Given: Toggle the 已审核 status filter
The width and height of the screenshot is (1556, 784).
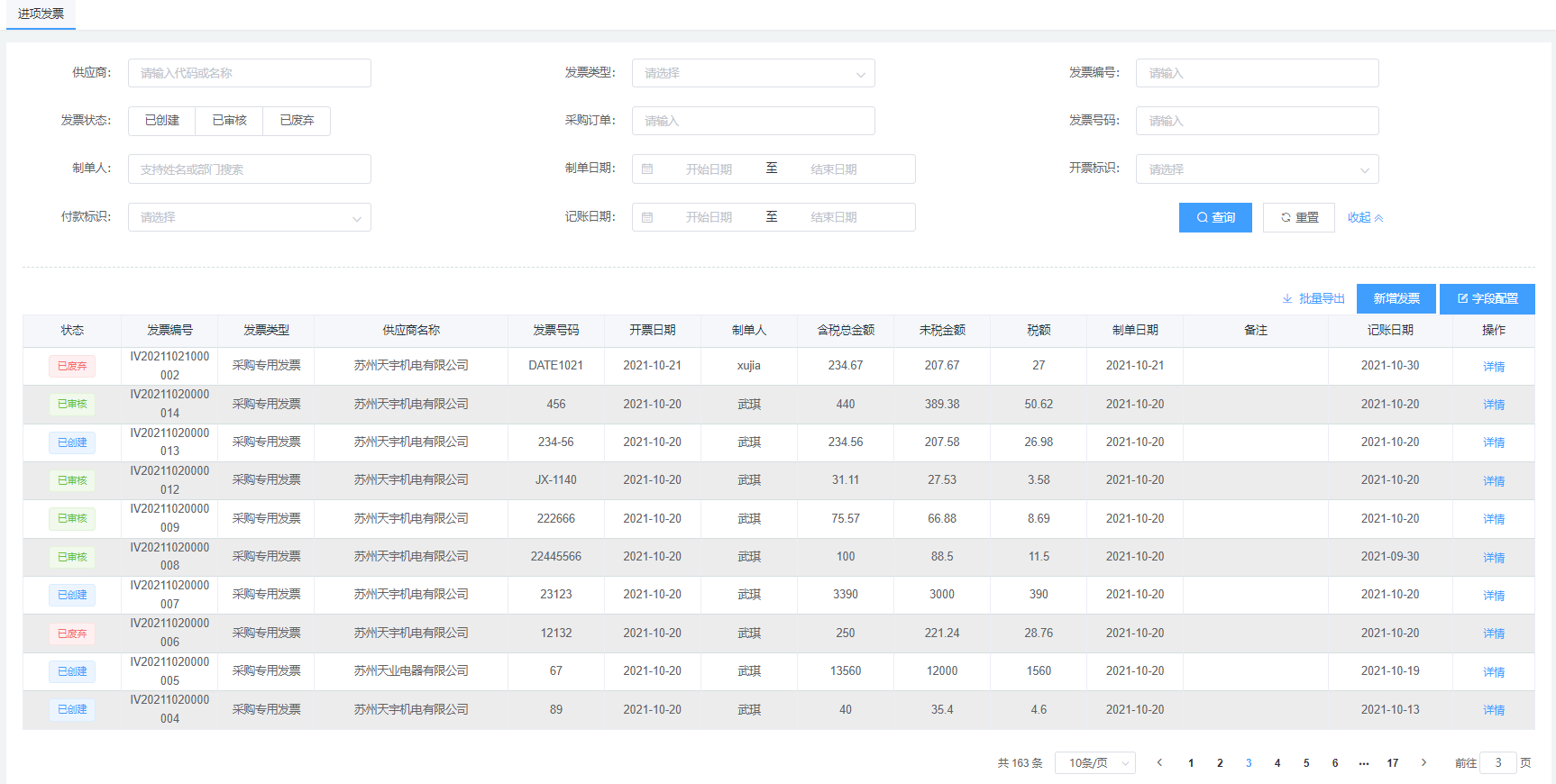Looking at the screenshot, I should pos(229,121).
